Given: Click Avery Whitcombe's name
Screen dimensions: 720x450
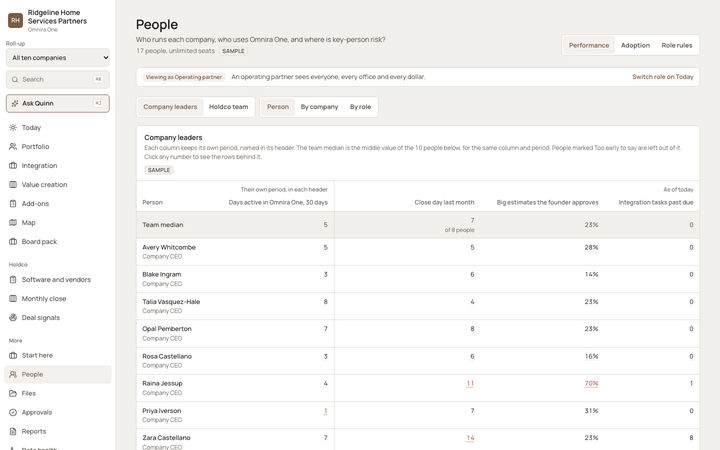Looking at the screenshot, I should click(169, 248).
